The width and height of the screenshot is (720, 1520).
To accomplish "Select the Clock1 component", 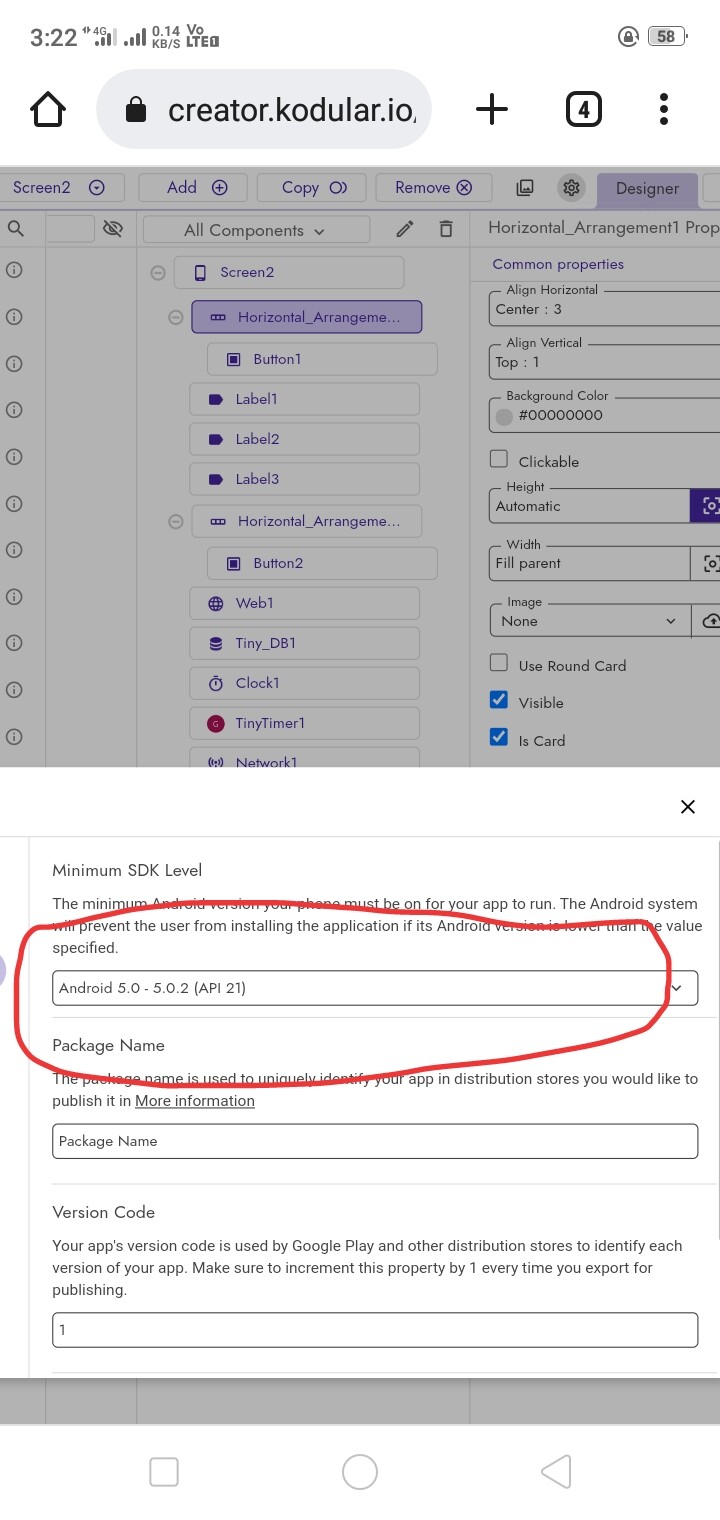I will [304, 683].
